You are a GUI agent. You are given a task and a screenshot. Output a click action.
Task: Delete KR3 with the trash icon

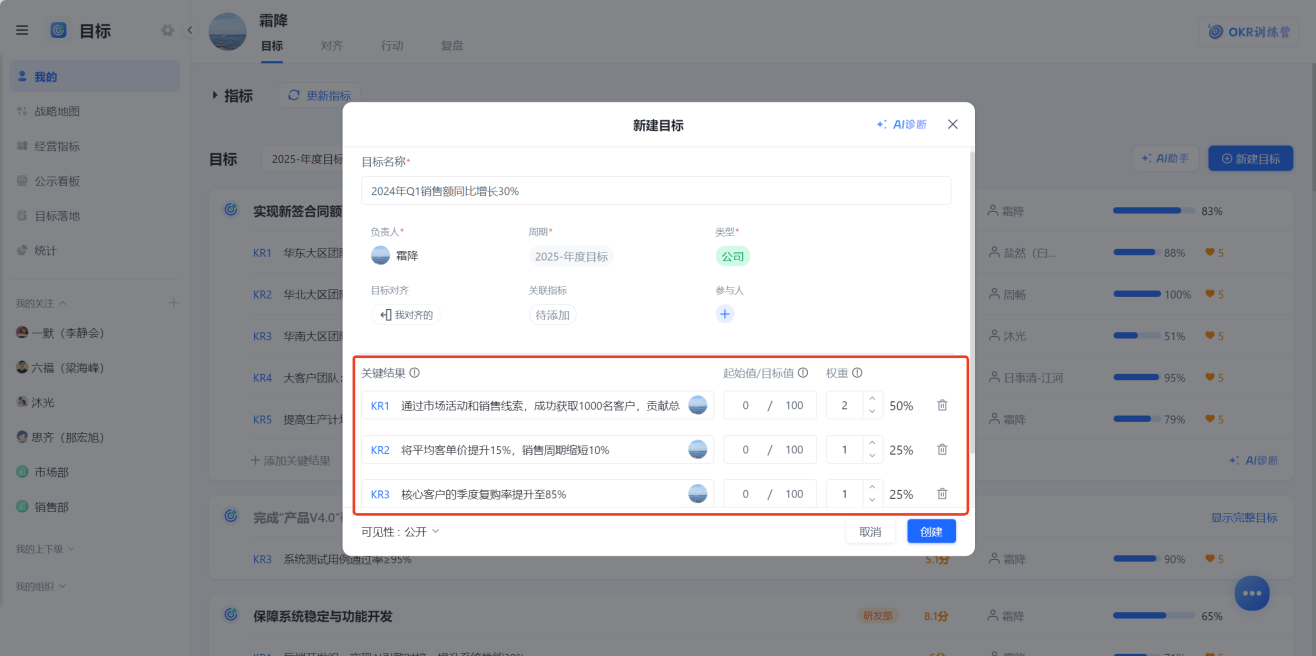942,493
